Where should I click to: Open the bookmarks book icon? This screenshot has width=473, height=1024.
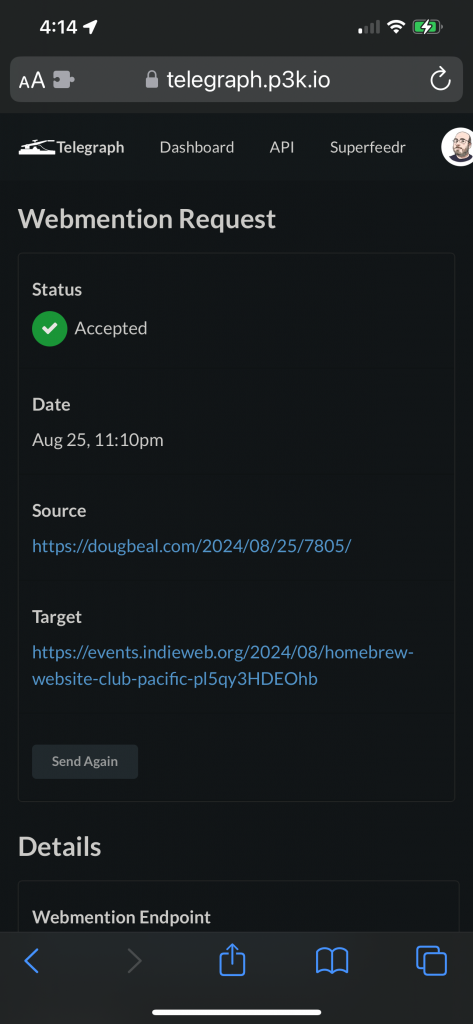[332, 961]
